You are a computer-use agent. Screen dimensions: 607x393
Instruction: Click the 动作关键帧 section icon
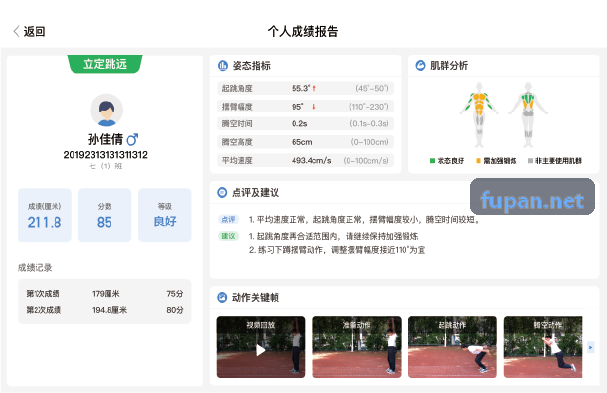tap(222, 297)
